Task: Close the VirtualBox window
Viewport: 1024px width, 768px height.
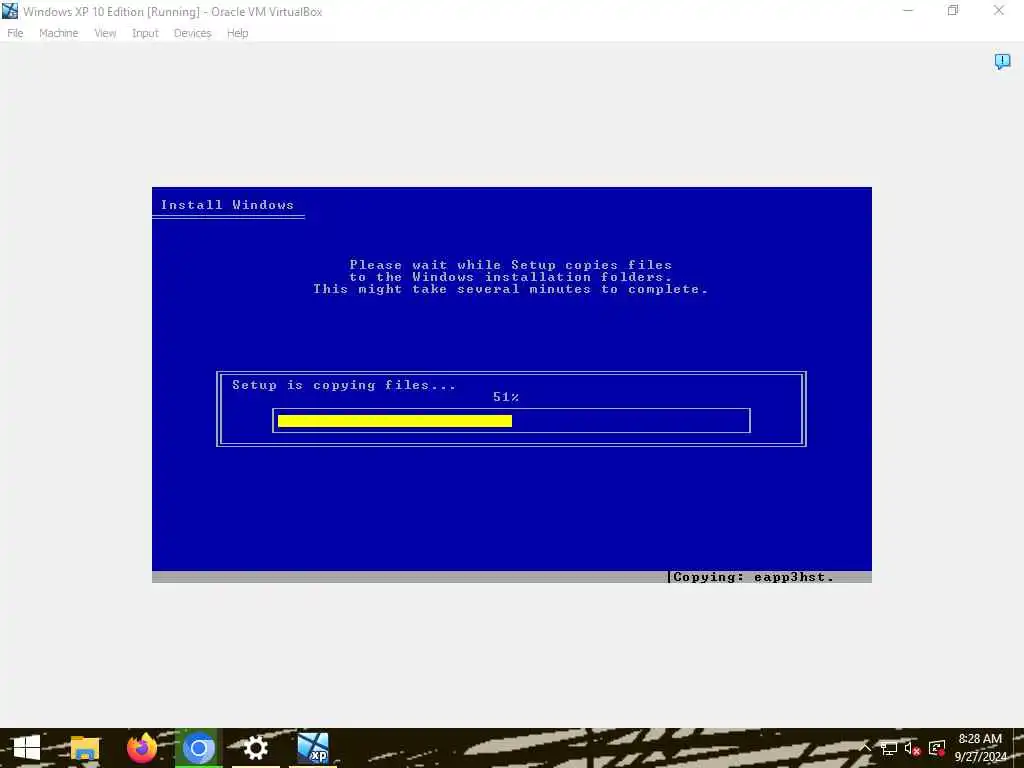Action: (999, 11)
